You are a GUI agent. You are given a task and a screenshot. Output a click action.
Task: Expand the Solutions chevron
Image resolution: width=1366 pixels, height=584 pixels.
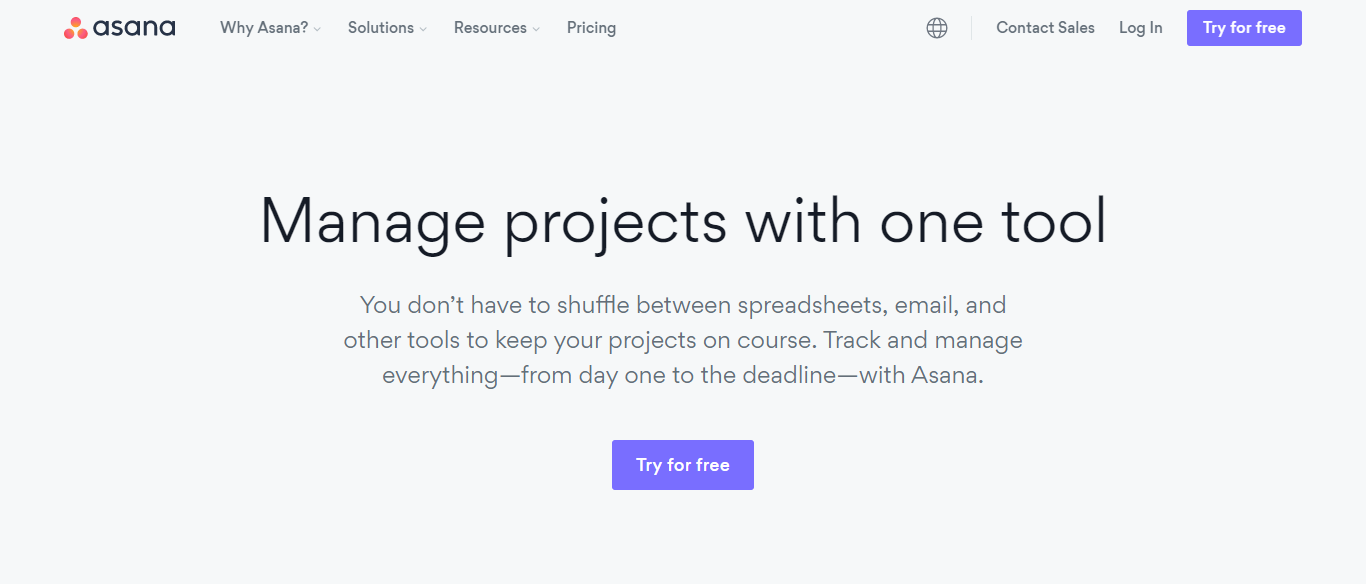(421, 29)
